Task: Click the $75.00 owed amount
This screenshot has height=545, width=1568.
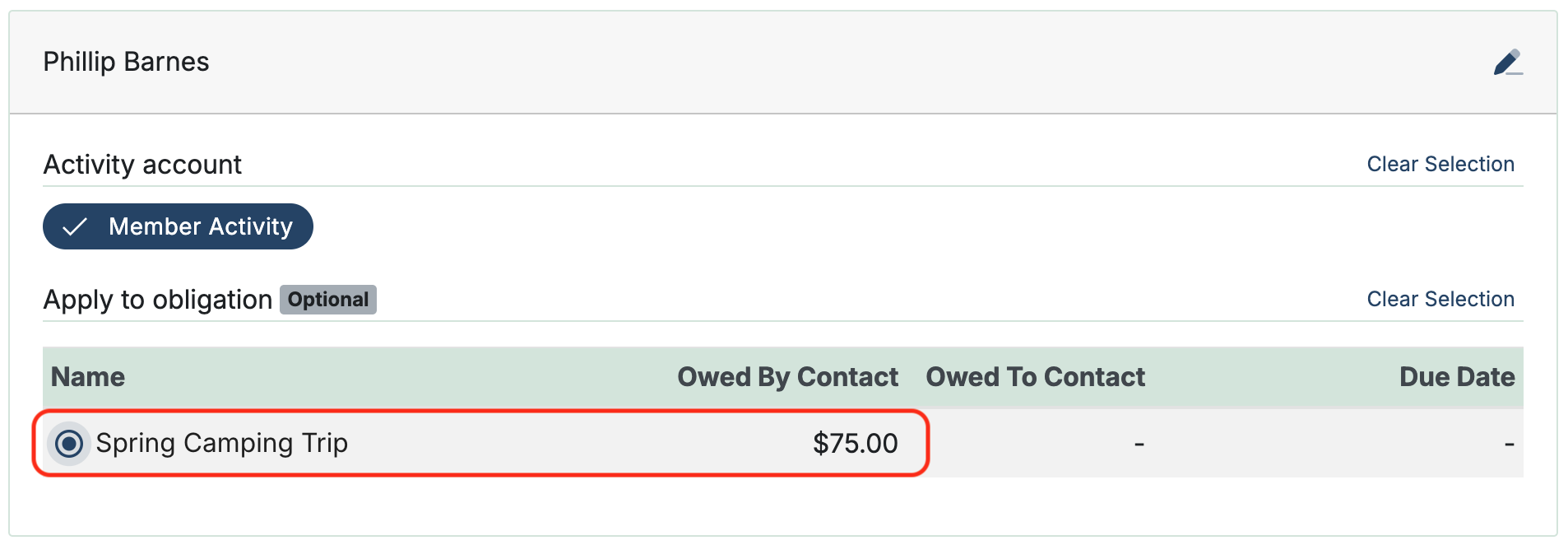Action: pyautogui.click(x=855, y=444)
